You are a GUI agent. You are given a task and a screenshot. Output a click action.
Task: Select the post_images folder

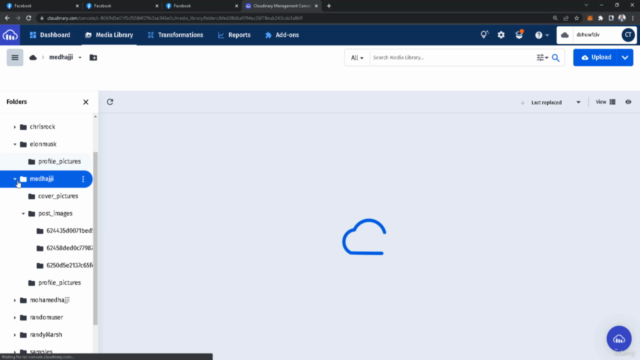(x=55, y=213)
